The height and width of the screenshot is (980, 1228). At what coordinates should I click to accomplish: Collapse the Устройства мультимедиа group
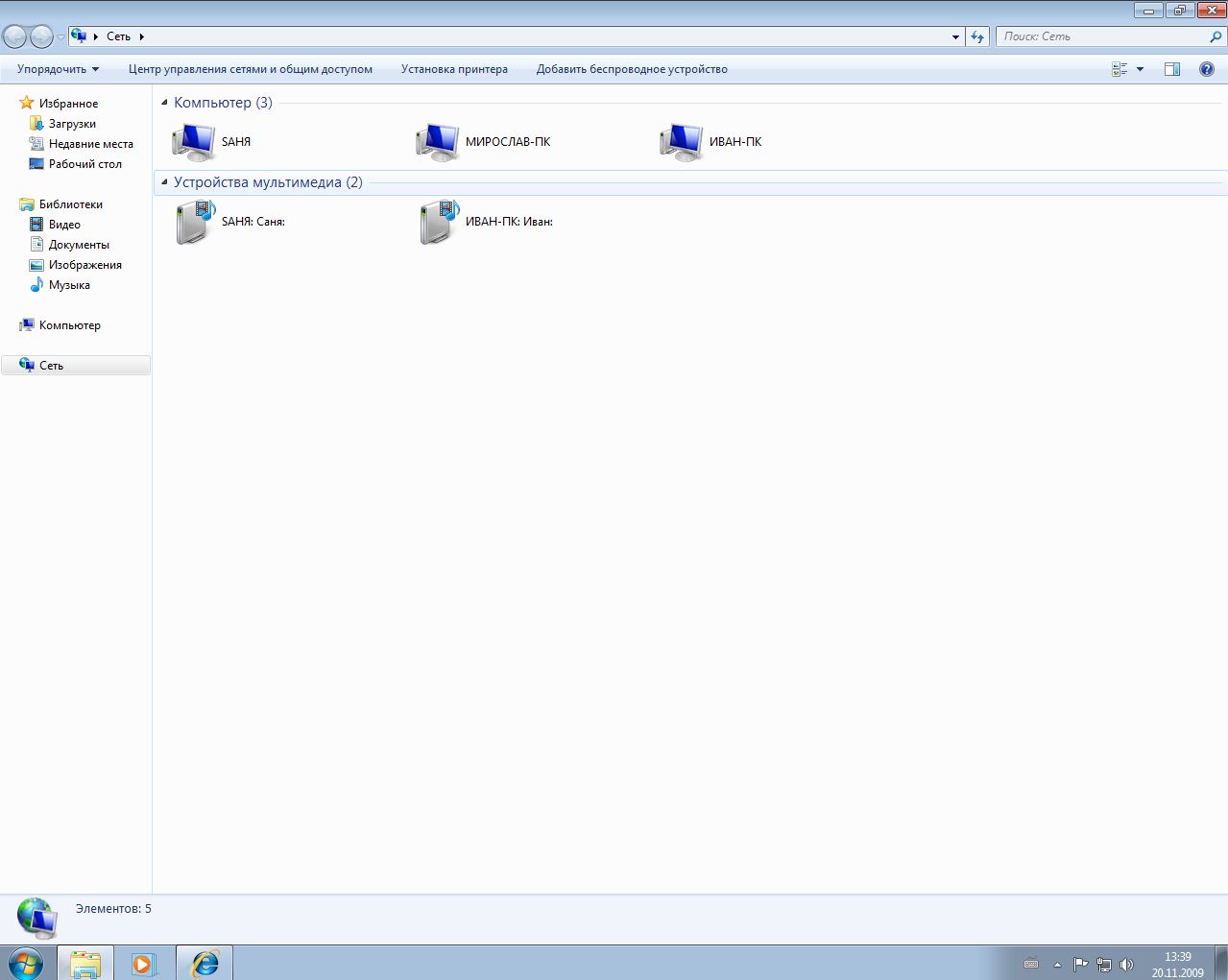pos(164,182)
